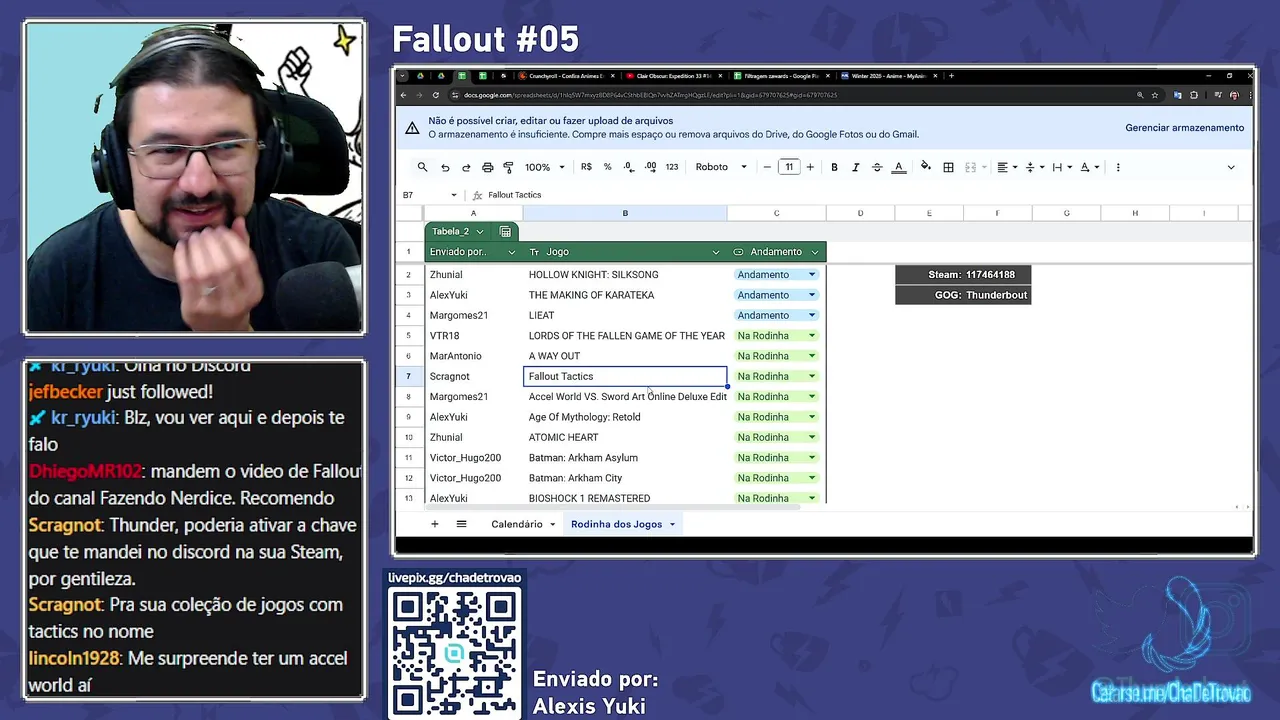Select the GOG: Thunderbout cell
Screen dimensions: 1280x720
click(962, 295)
